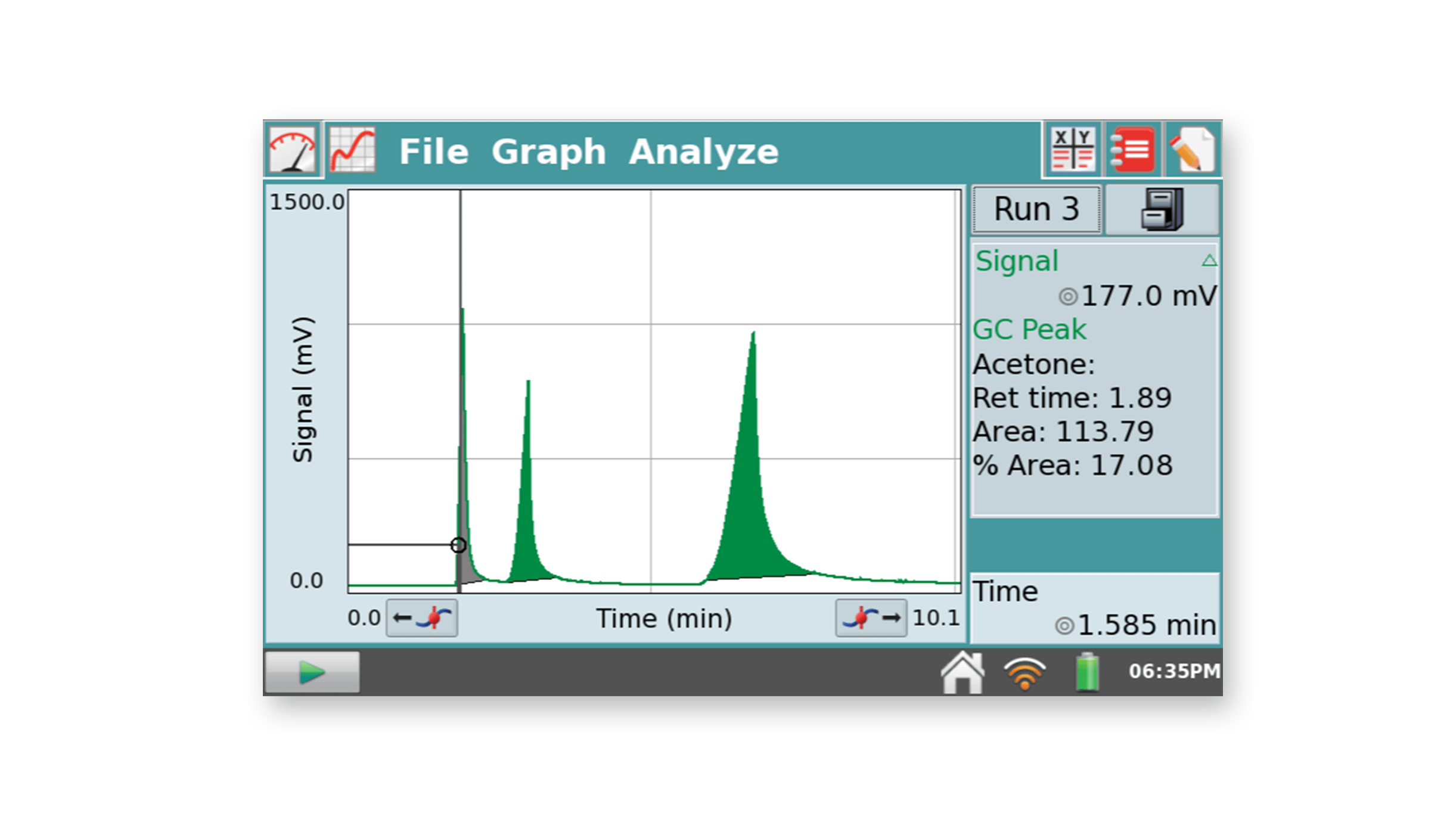This screenshot has width=1456, height=819.
Task: Collapse the Signal panel with the green triangle
Action: point(1210,261)
